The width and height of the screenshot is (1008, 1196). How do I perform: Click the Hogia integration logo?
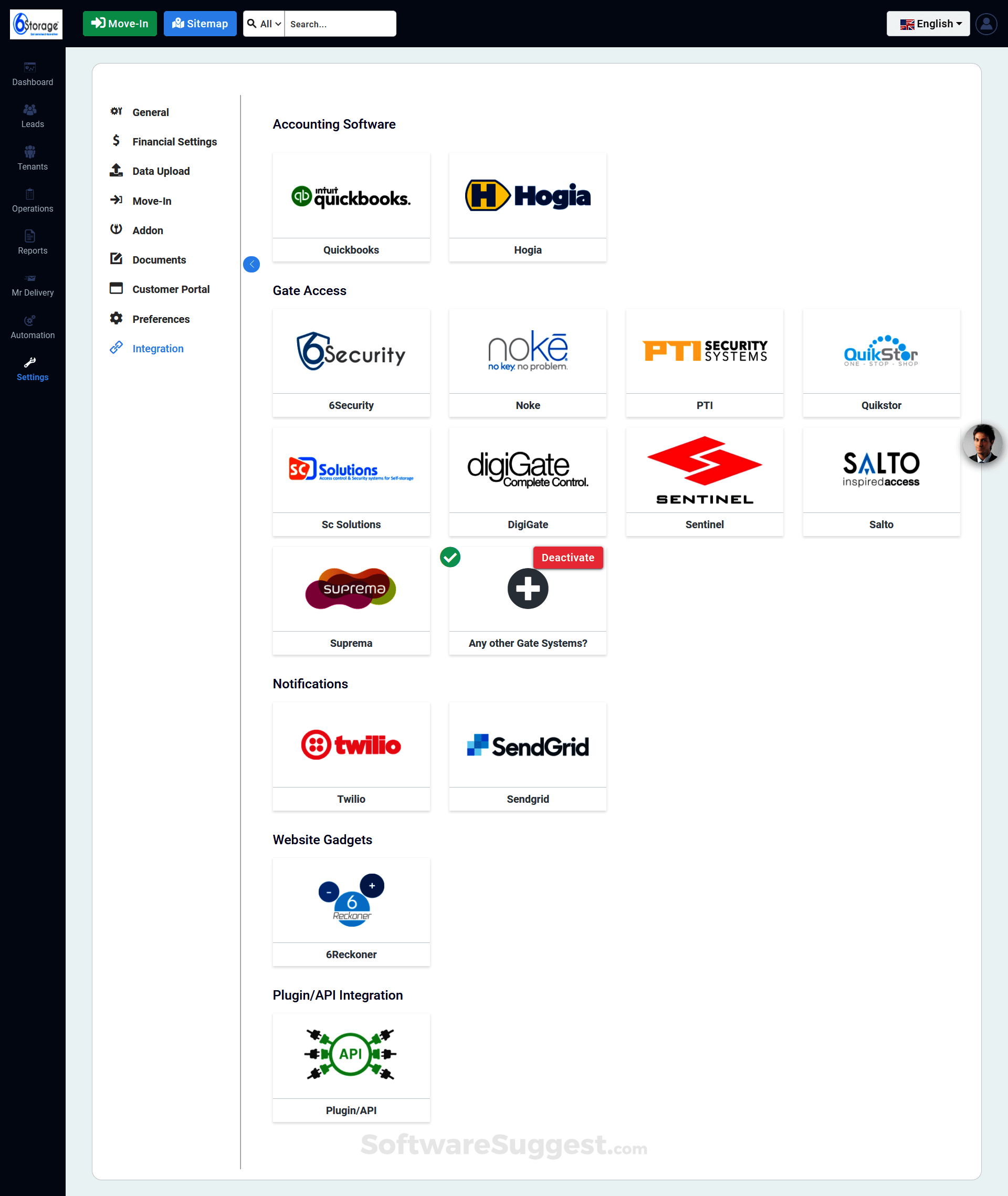tap(528, 195)
